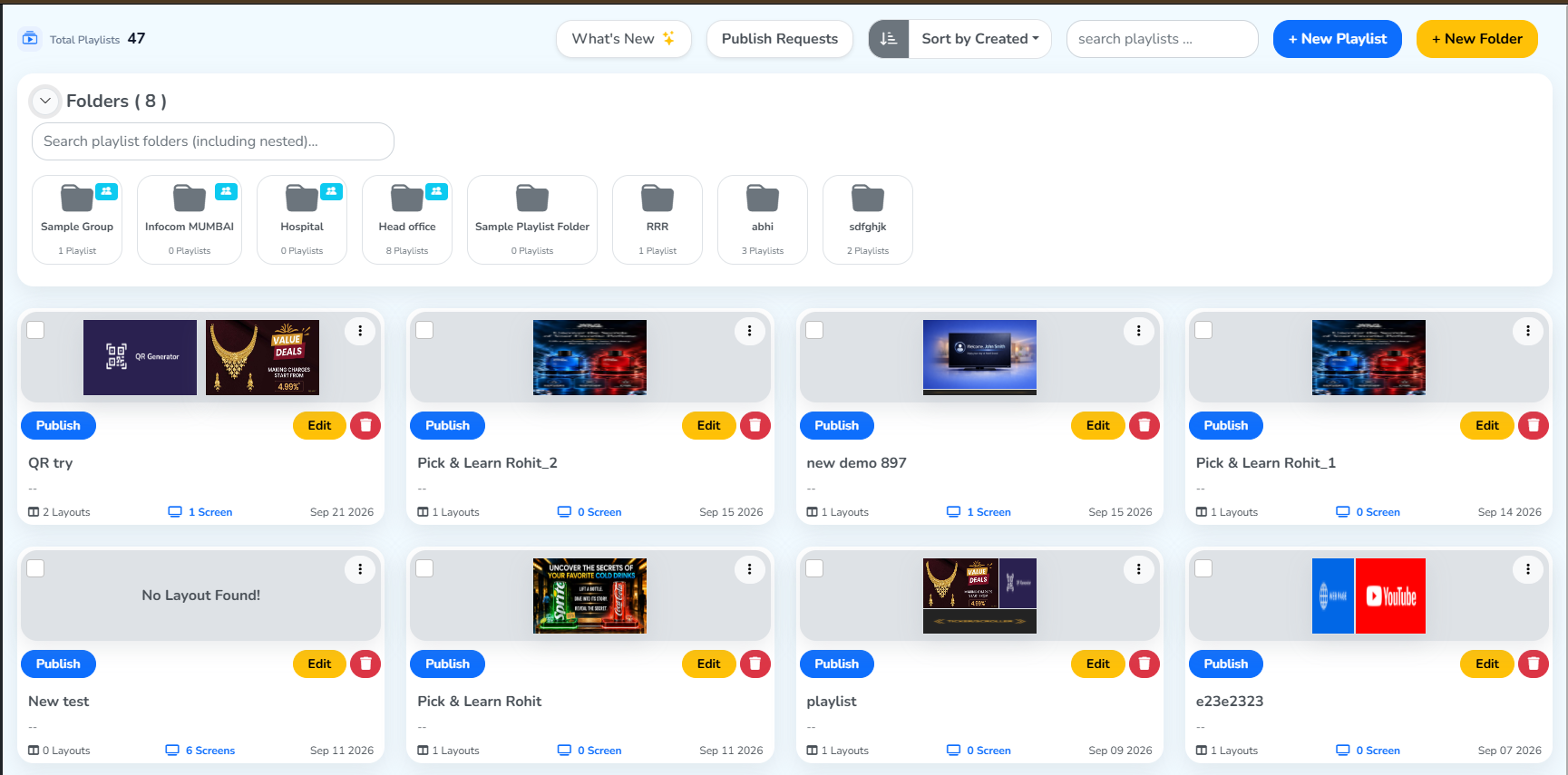Screen dimensions: 1568x775
Task: Publish the QR try playlist
Action: (x=58, y=425)
